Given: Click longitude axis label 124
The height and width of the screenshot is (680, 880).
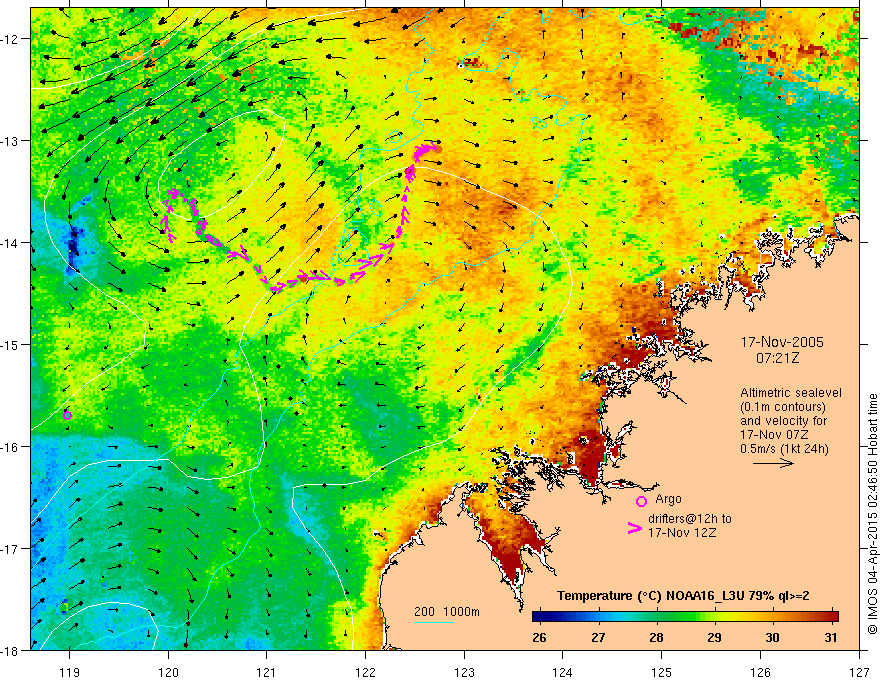Looking at the screenshot, I should 563,672.
